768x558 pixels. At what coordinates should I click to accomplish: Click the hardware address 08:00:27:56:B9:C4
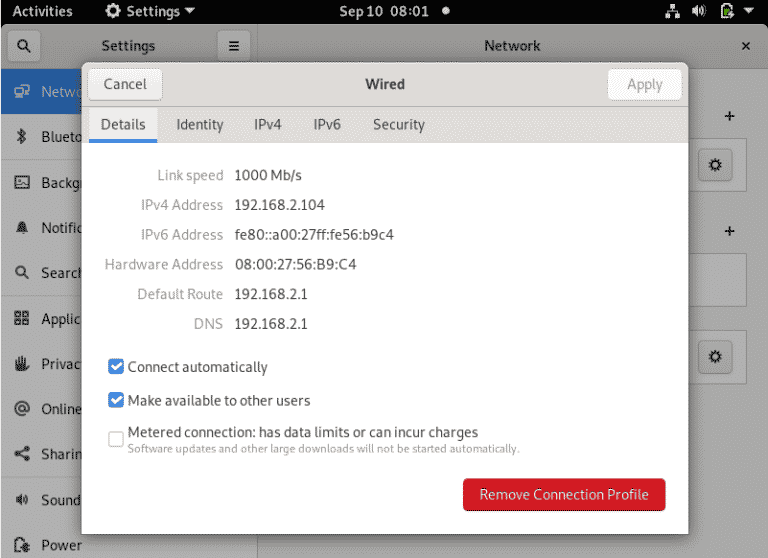pyautogui.click(x=295, y=265)
